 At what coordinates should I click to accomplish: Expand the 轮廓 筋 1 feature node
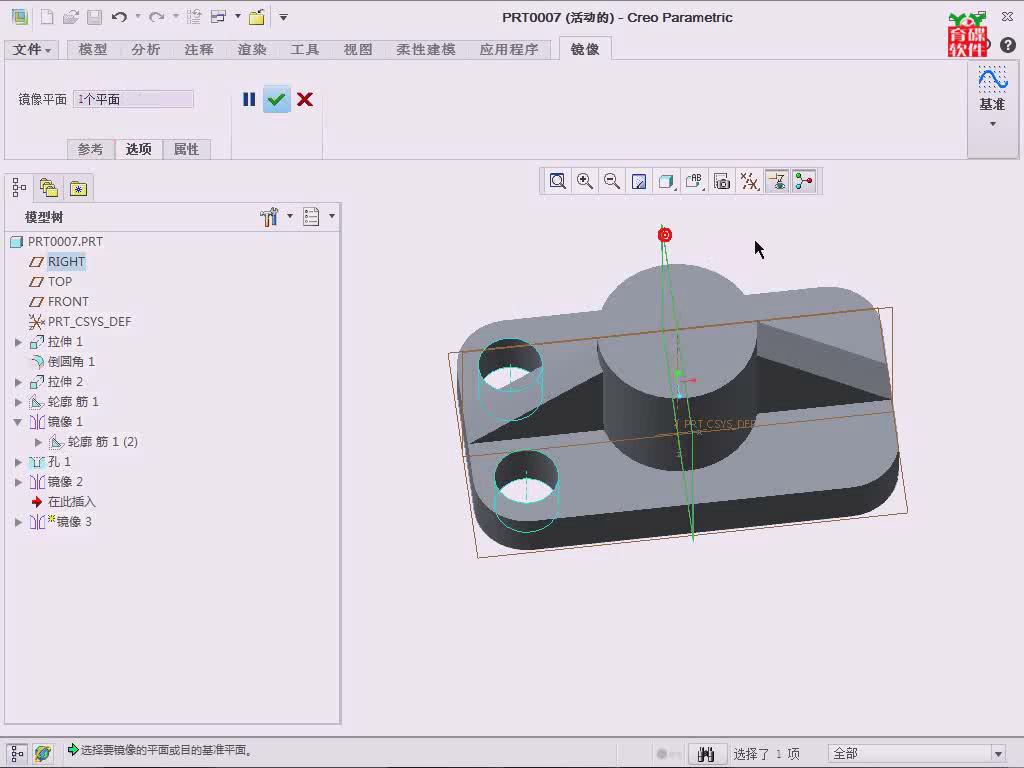point(18,402)
